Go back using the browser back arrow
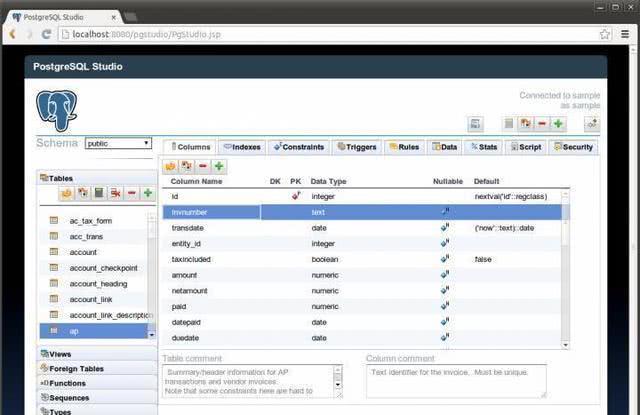 [x=12, y=34]
